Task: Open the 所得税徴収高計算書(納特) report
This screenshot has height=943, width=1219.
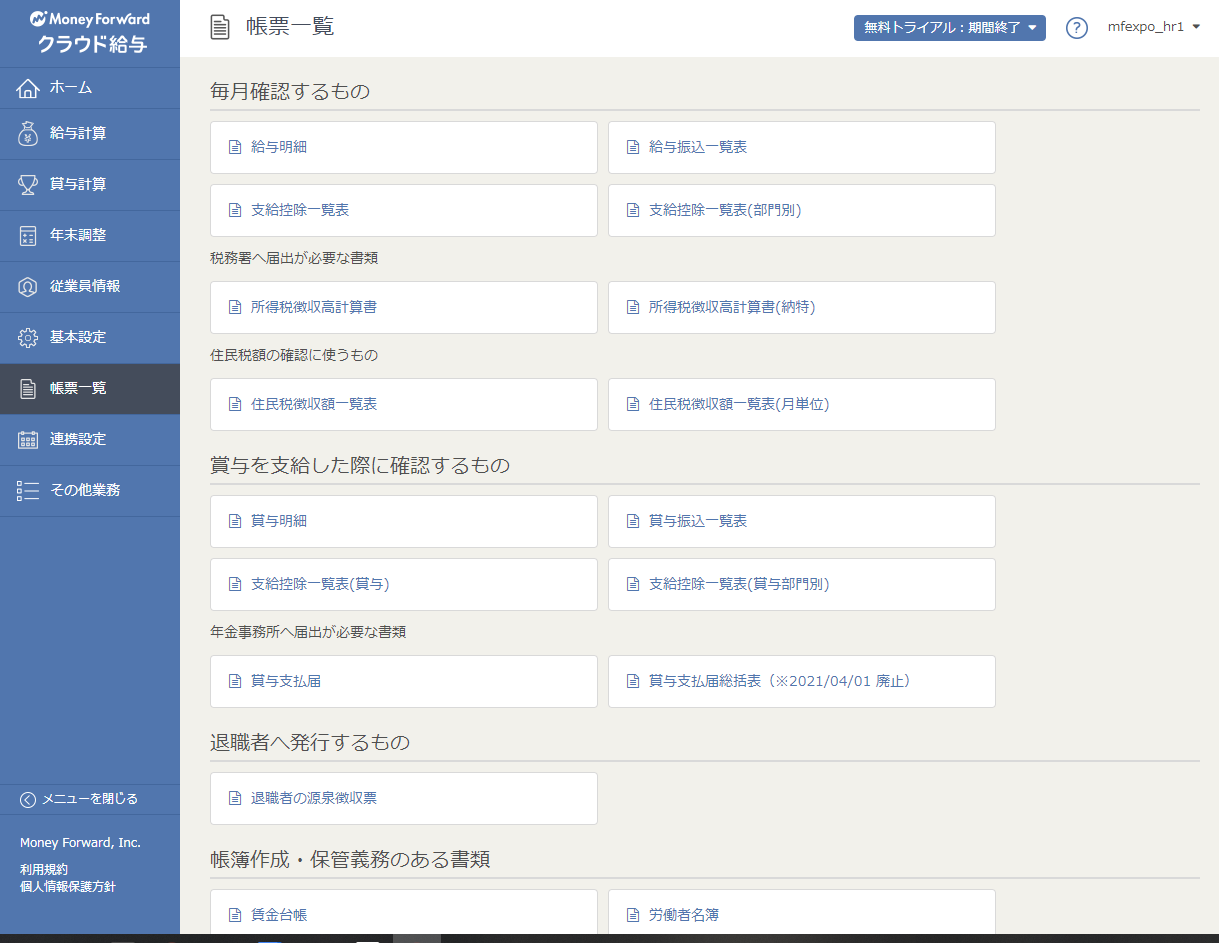Action: 801,307
